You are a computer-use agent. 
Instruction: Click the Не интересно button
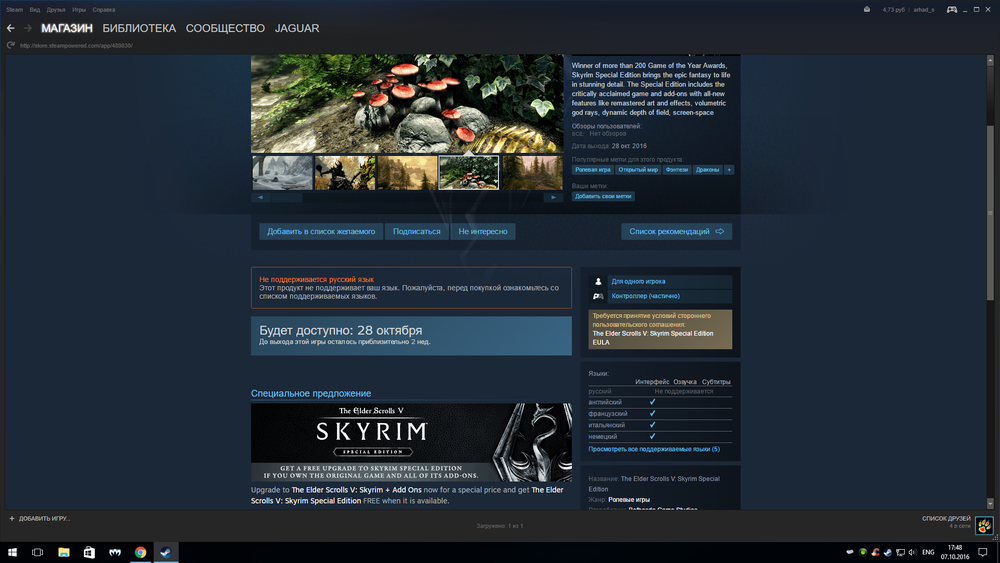[483, 231]
